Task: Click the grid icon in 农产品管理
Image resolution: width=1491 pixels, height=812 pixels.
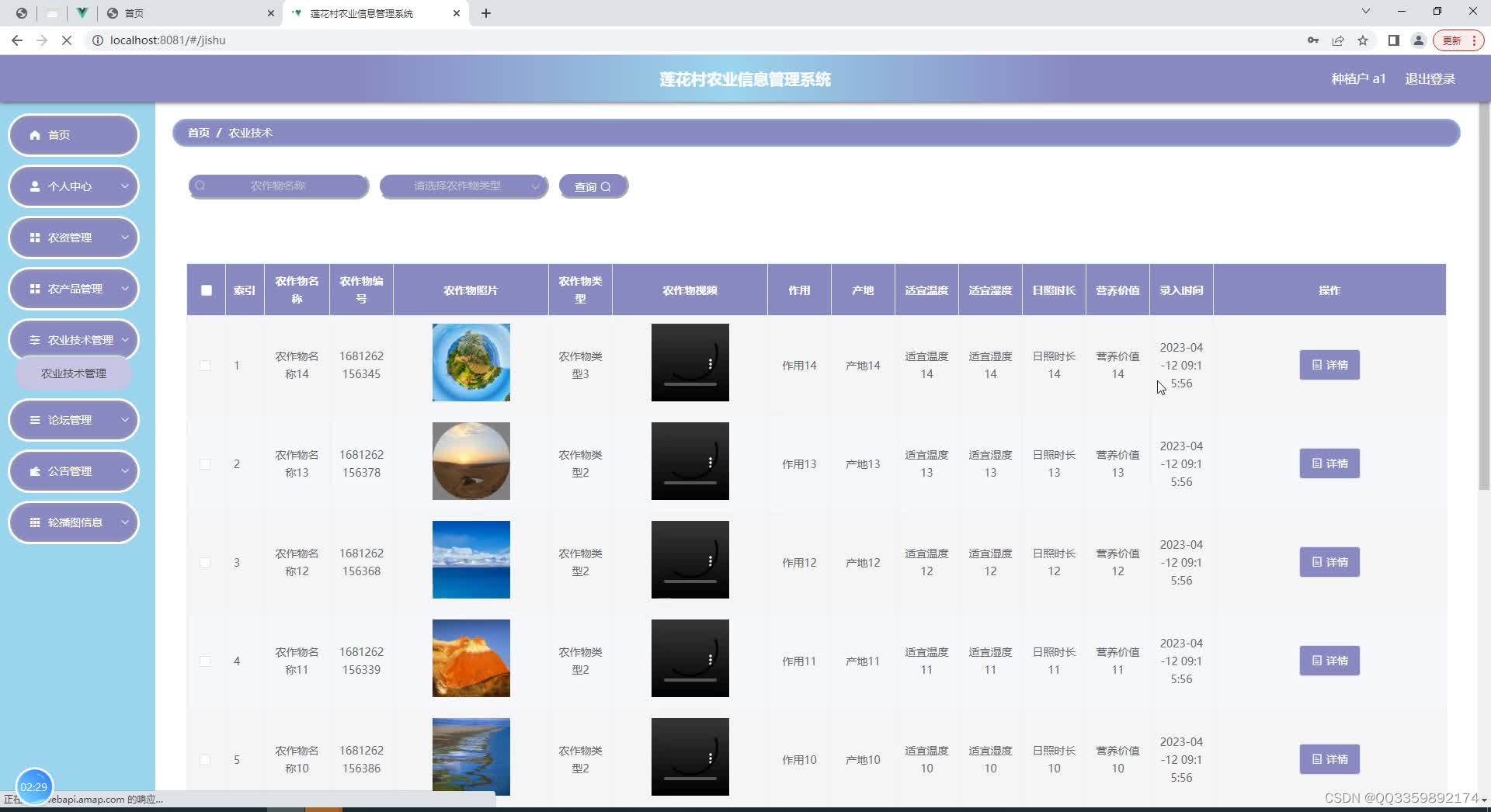Action: click(x=35, y=289)
